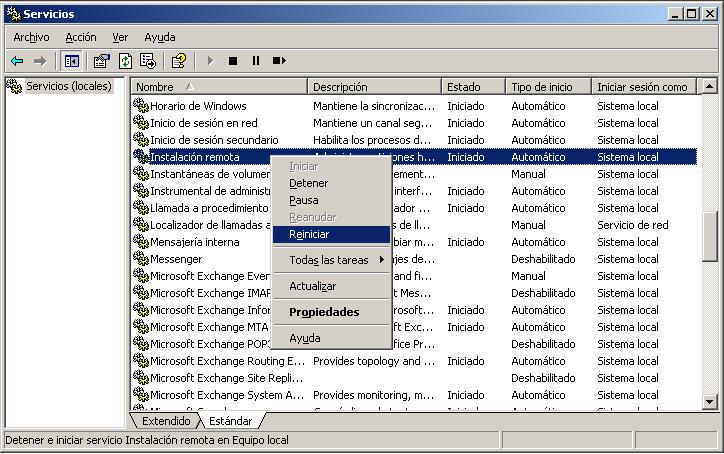
Task: Click the gear icon beside Inicio de sesión en red
Action: click(x=140, y=122)
